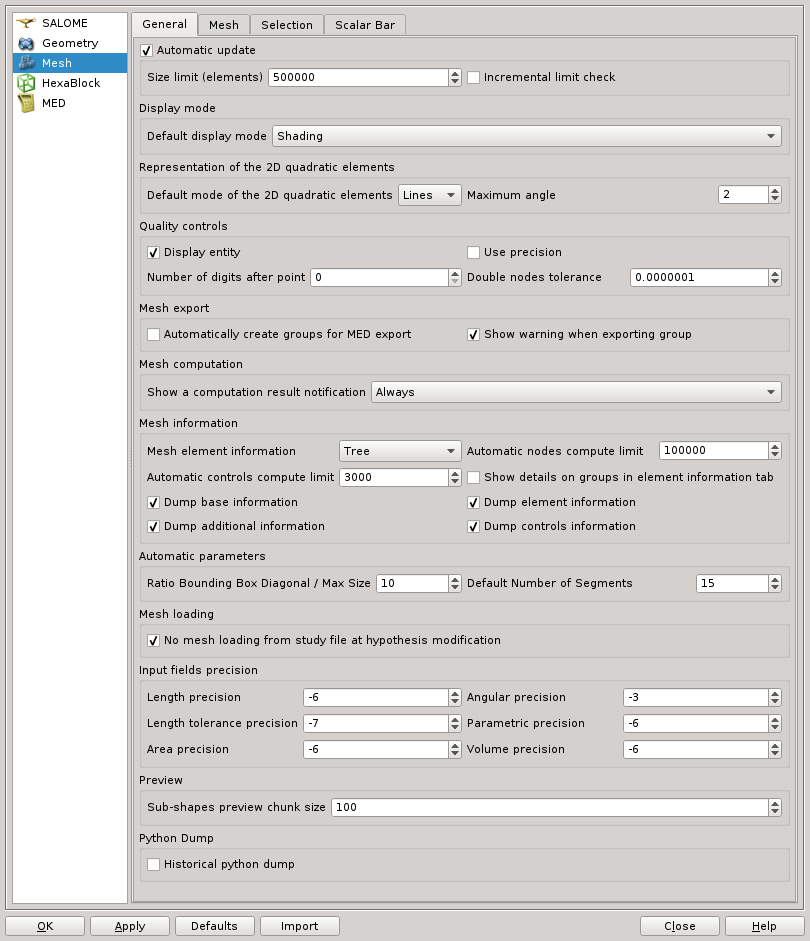Screen dimensions: 810x941
Task: Click Double nodes tolerance spinner arrows
Action: click(775, 277)
